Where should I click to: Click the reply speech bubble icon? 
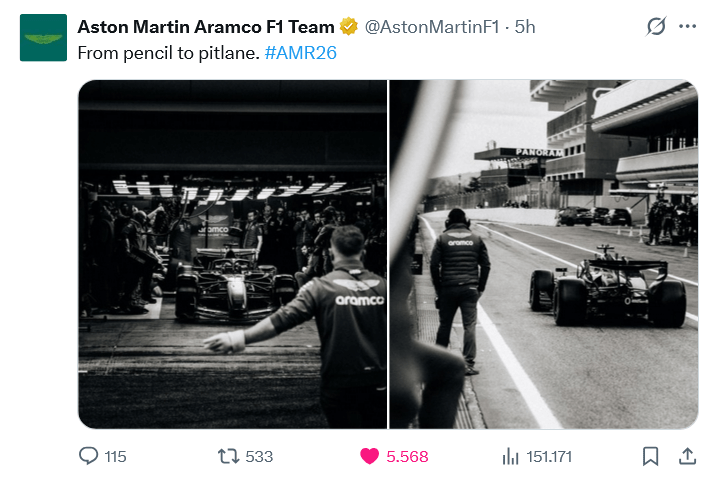coord(88,456)
